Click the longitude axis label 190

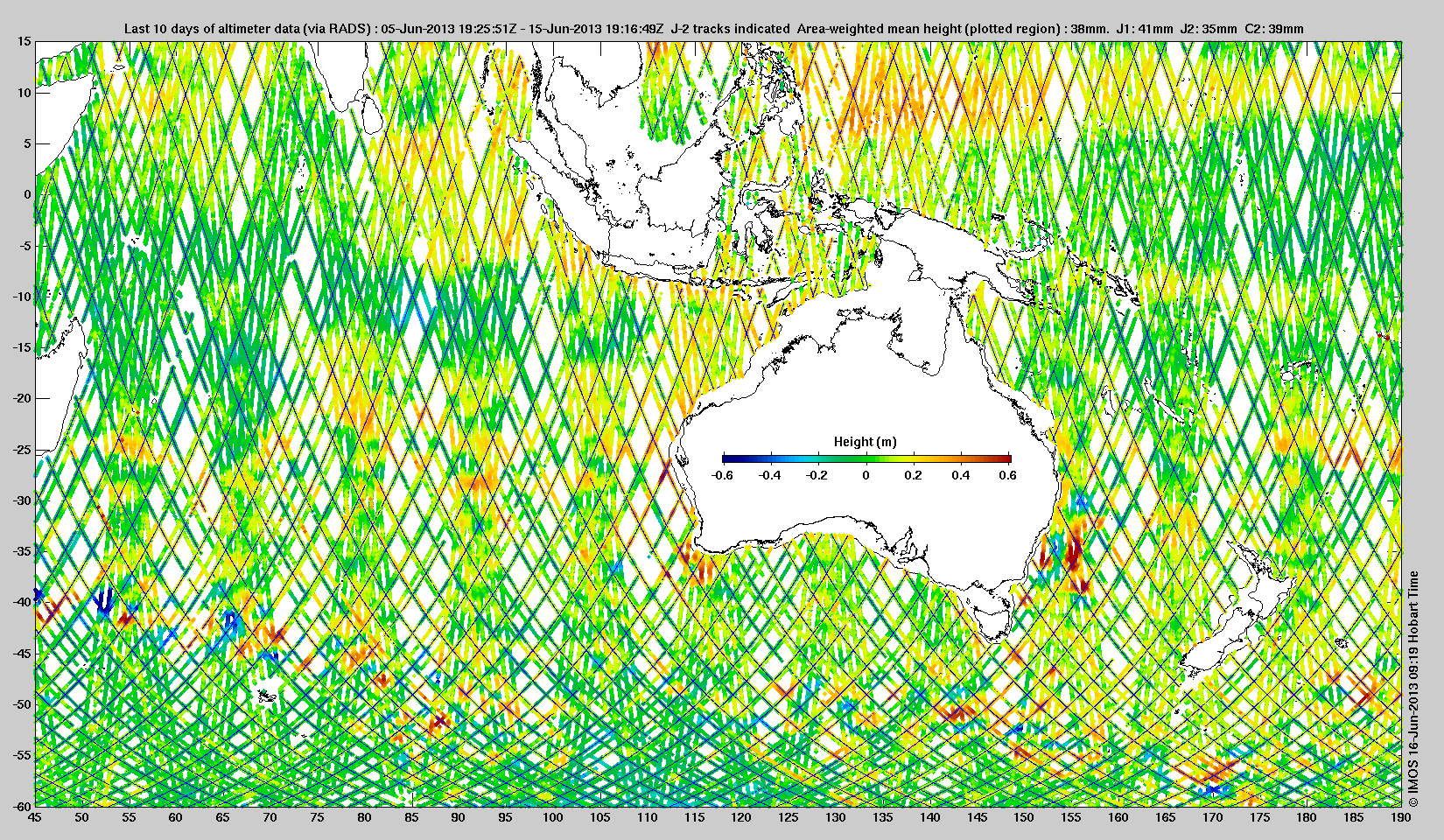[x=1400, y=817]
